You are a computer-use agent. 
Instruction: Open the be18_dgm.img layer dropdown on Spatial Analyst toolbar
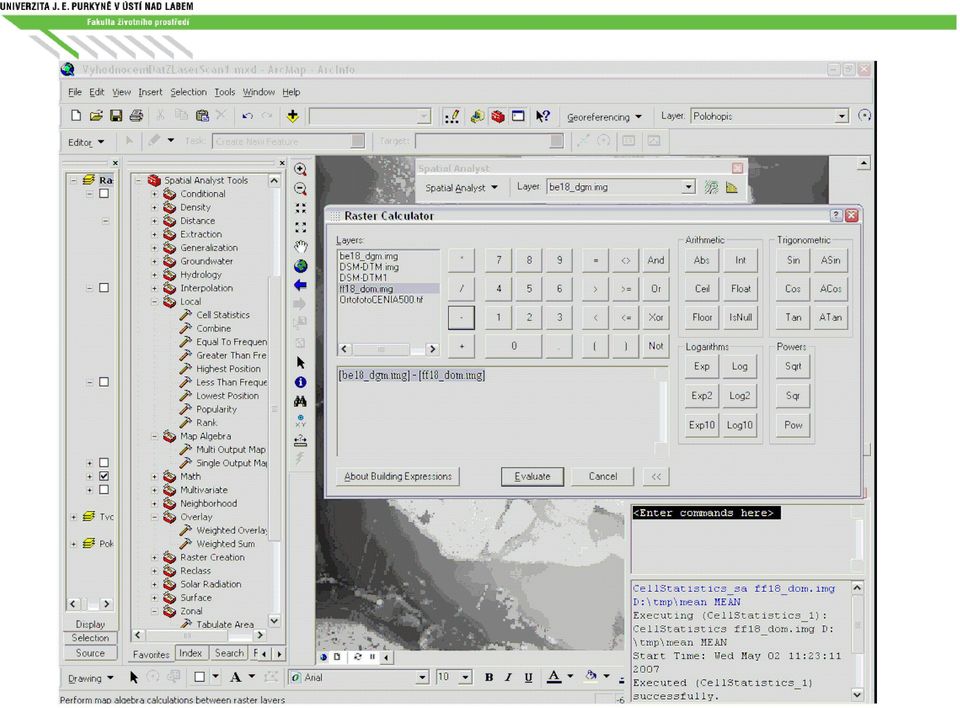point(689,187)
